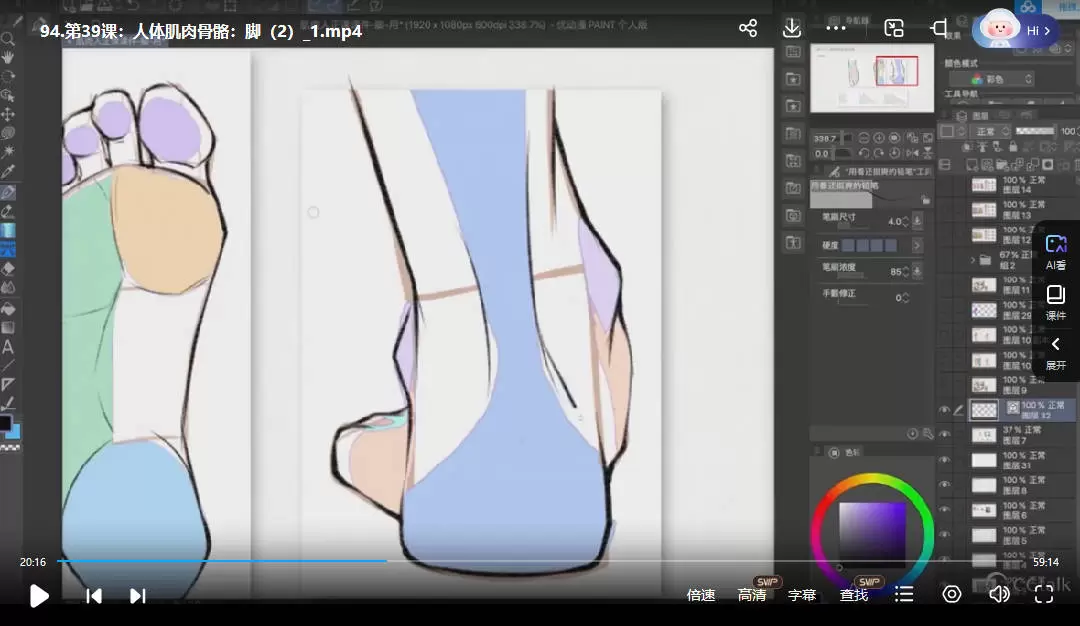Open the 课件 courseware panel
Image resolution: width=1080 pixels, height=626 pixels.
1056,302
